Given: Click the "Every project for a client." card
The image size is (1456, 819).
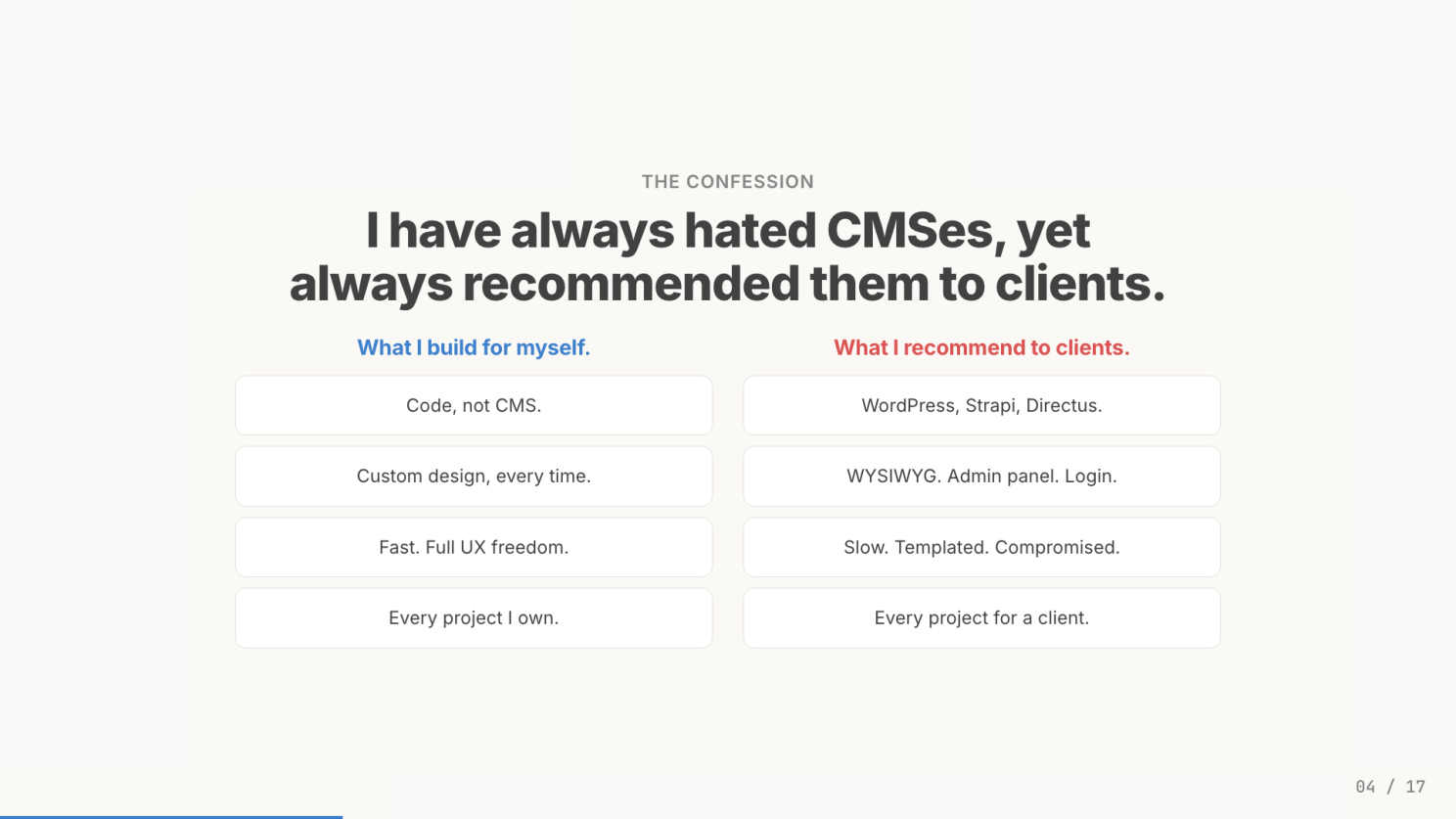Looking at the screenshot, I should (981, 618).
